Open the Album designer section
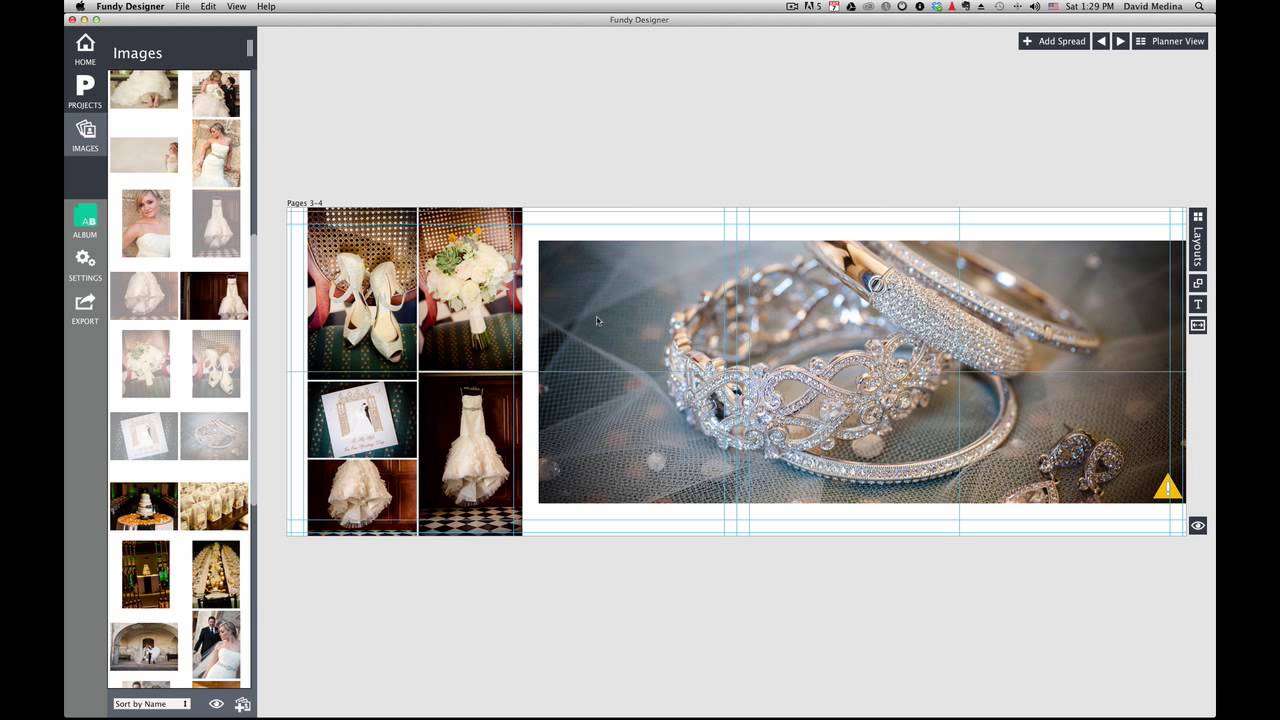This screenshot has height=720, width=1280. (x=85, y=222)
